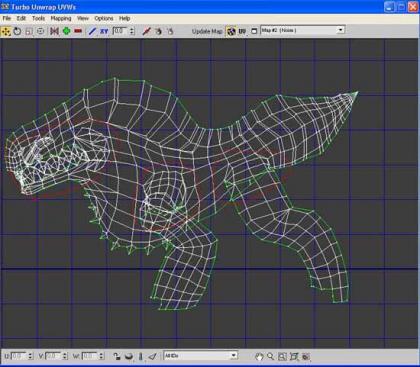This screenshot has height=367, width=420.
Task: Click the toolbar value spinner arrows
Action: (x=132, y=31)
